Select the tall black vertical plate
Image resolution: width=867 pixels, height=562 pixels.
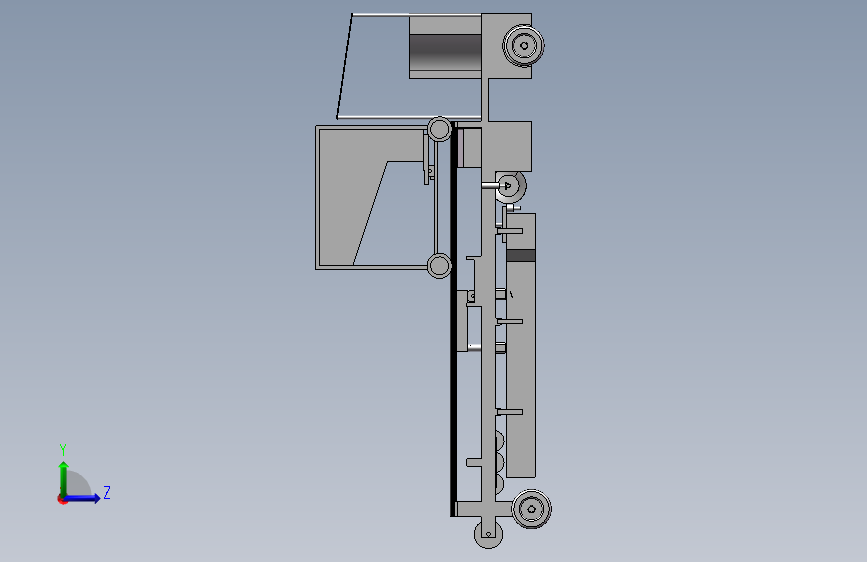453,319
